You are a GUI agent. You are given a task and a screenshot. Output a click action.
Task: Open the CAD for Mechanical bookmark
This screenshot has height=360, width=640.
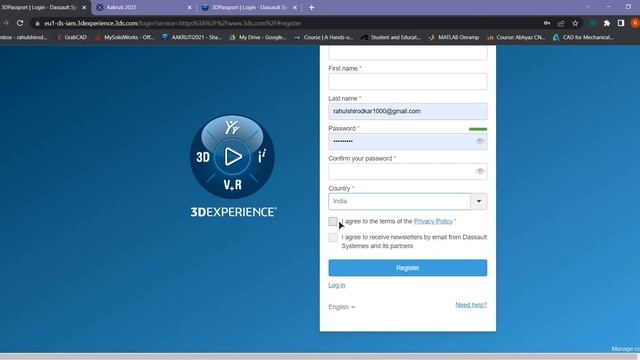pyautogui.click(x=583, y=37)
